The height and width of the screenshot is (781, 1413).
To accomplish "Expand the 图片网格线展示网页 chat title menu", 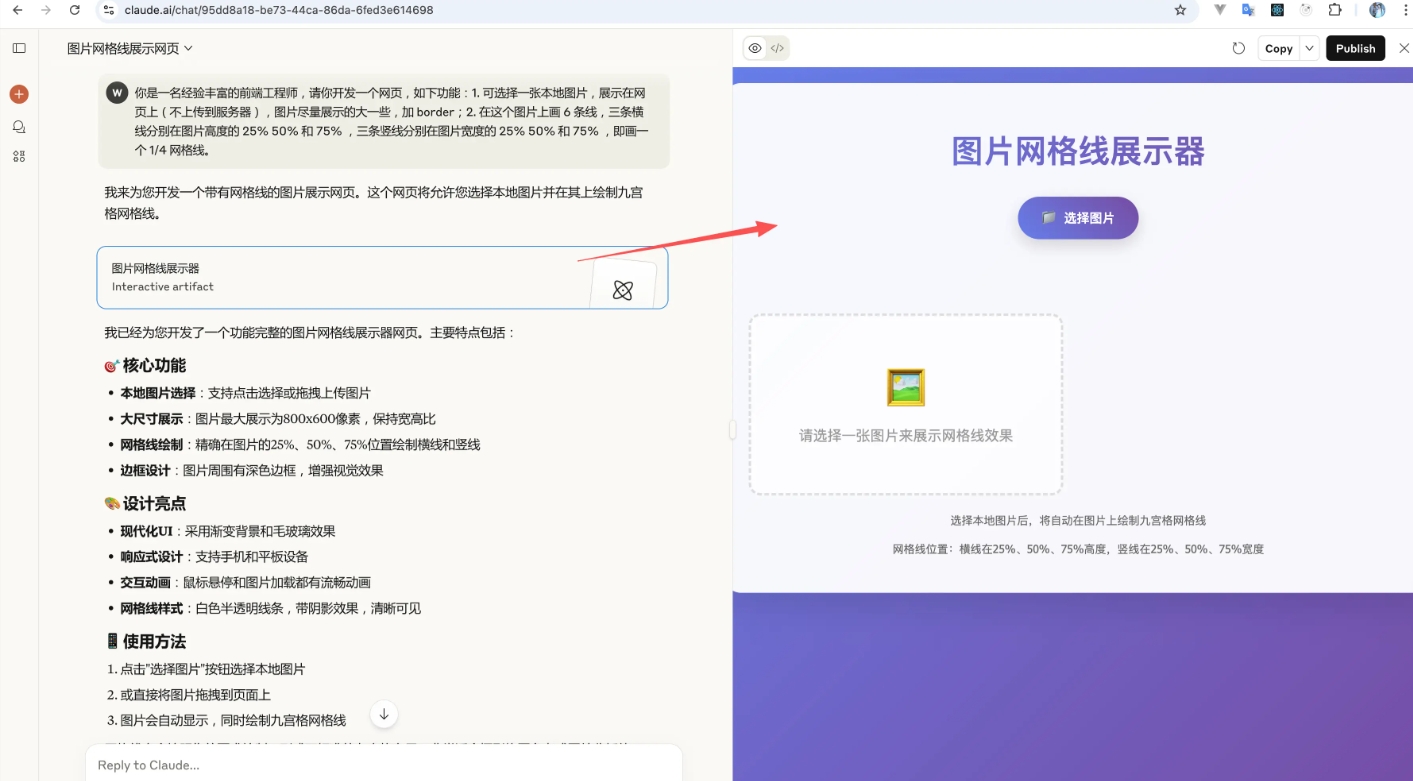I will tap(130, 48).
